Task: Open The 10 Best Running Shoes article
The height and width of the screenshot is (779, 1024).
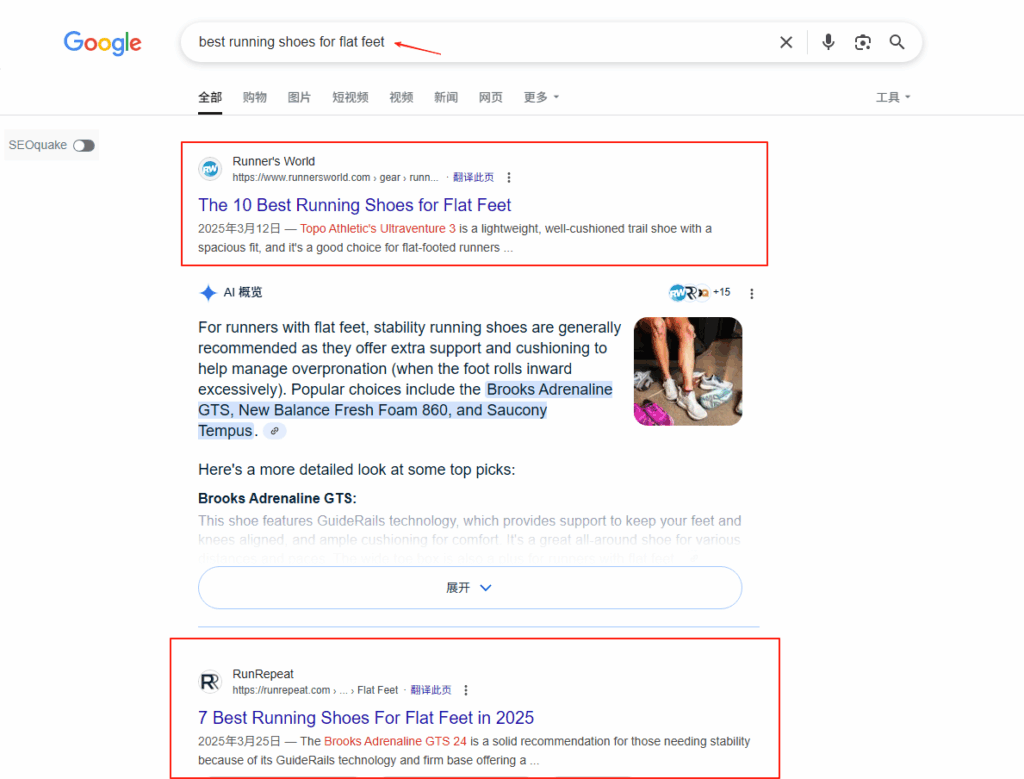Action: (354, 205)
